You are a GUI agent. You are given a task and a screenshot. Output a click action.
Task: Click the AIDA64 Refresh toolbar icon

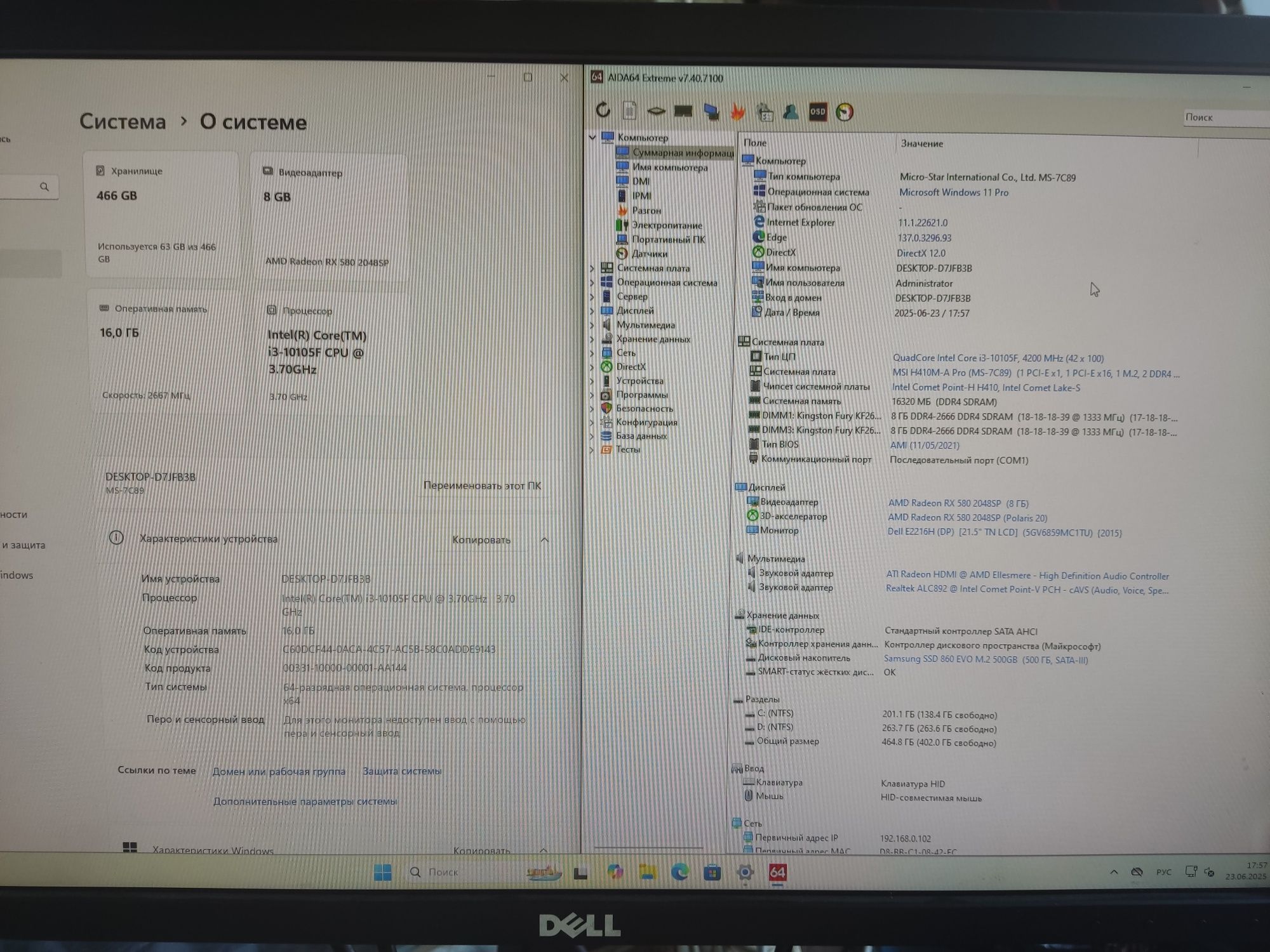[x=603, y=110]
